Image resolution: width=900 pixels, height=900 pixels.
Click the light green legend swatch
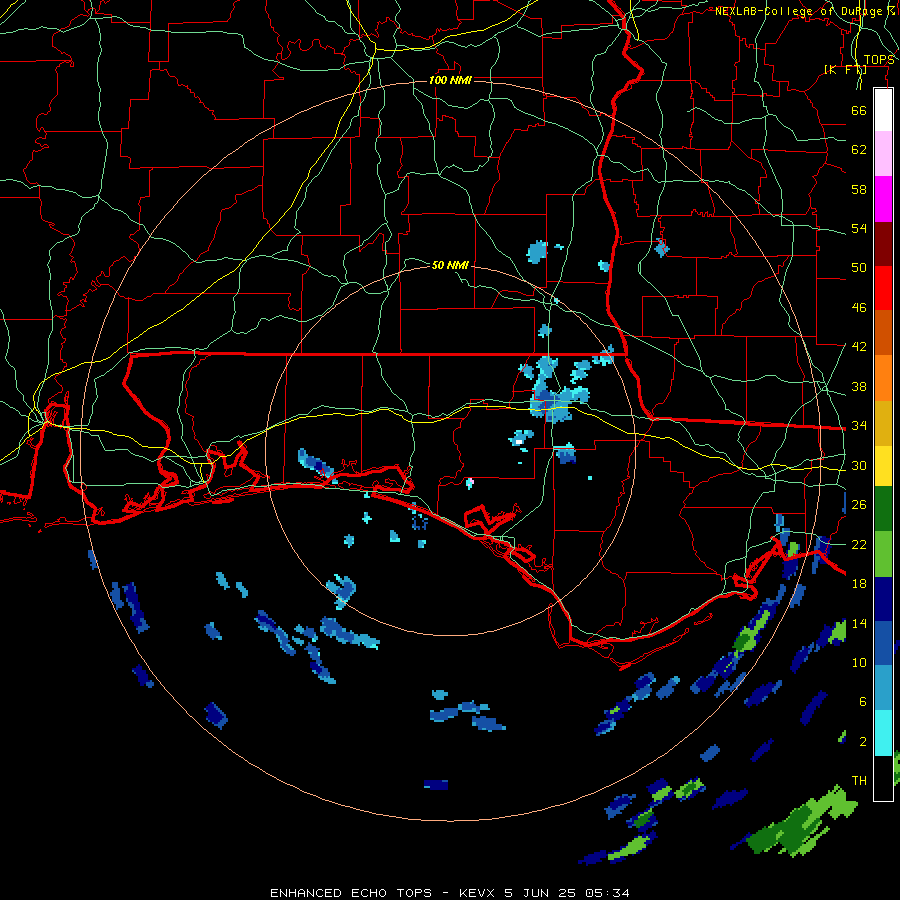883,554
